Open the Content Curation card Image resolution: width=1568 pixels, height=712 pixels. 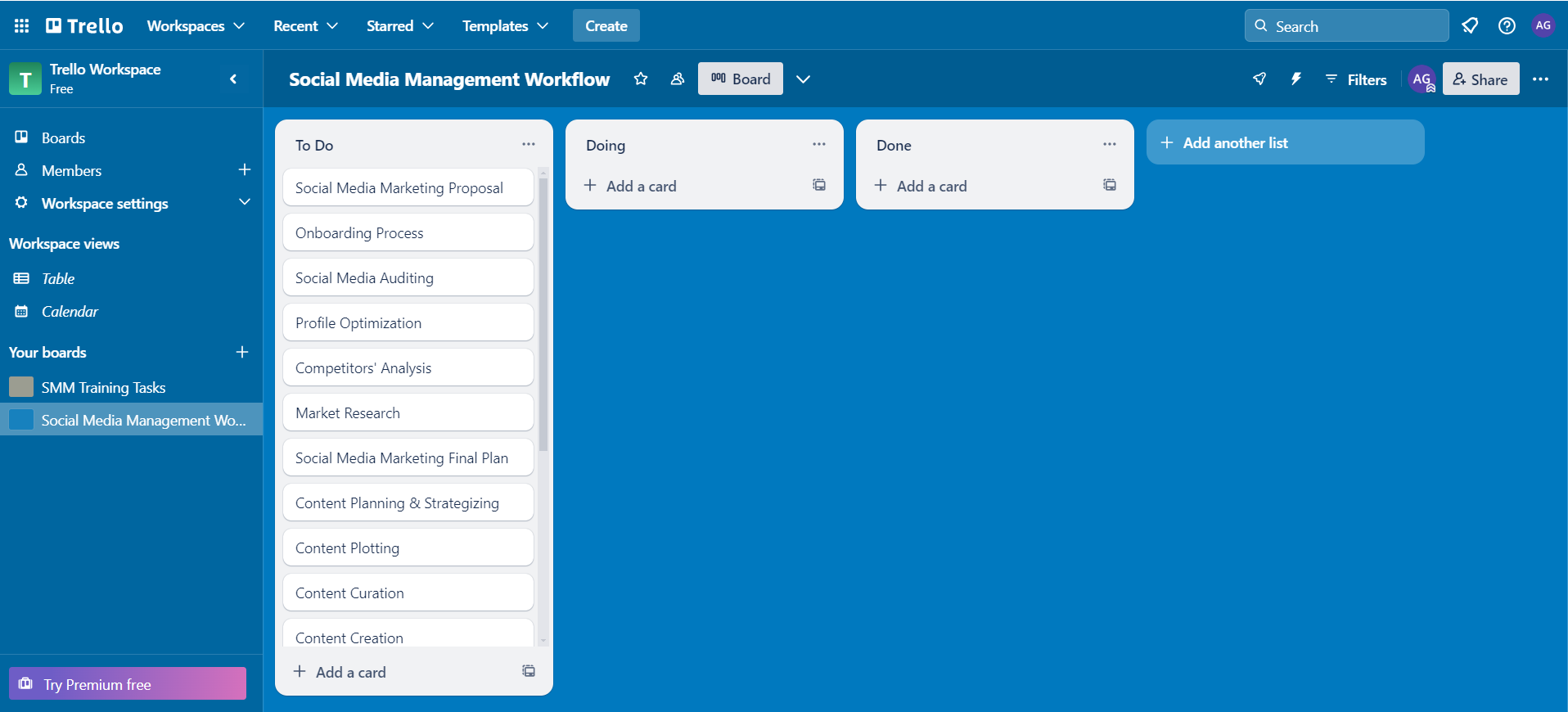click(x=408, y=593)
